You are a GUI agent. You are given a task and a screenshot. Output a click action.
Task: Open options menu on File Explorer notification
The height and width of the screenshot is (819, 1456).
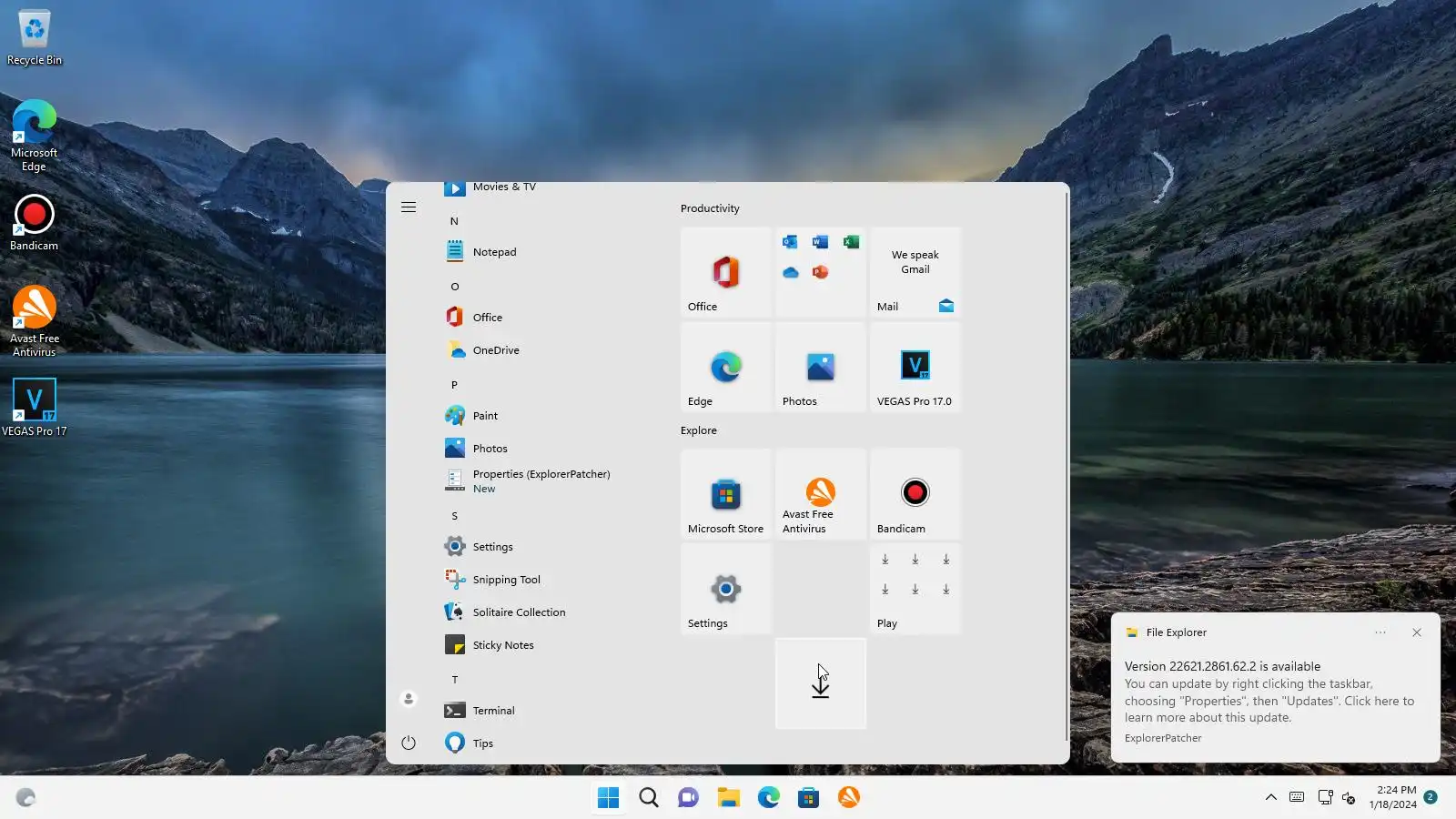pos(1380,632)
